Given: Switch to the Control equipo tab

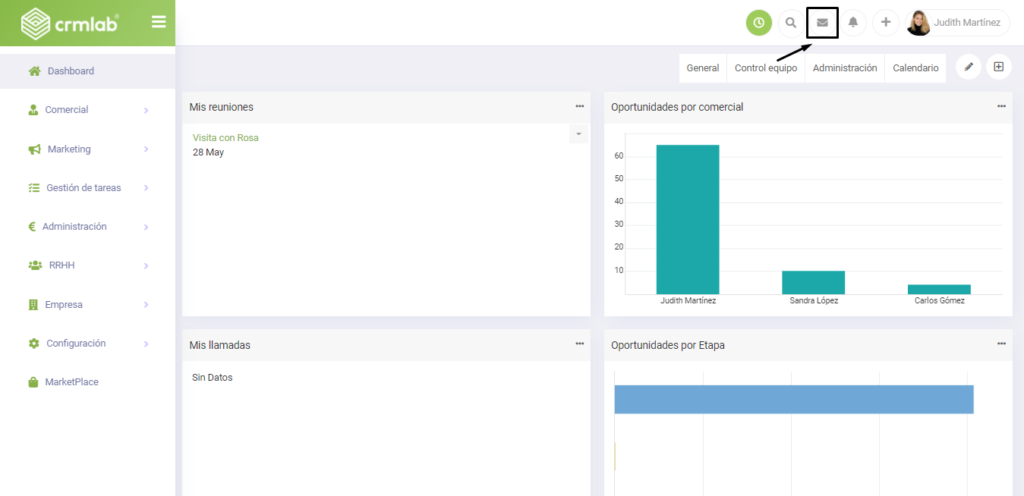Looking at the screenshot, I should (765, 68).
